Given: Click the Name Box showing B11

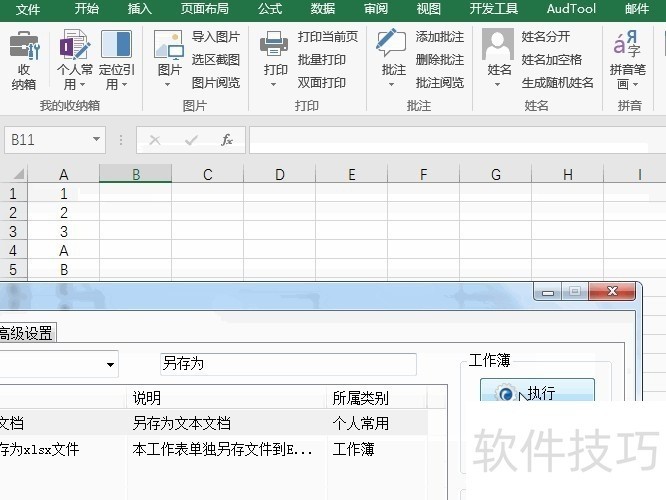Looking at the screenshot, I should (54, 140).
